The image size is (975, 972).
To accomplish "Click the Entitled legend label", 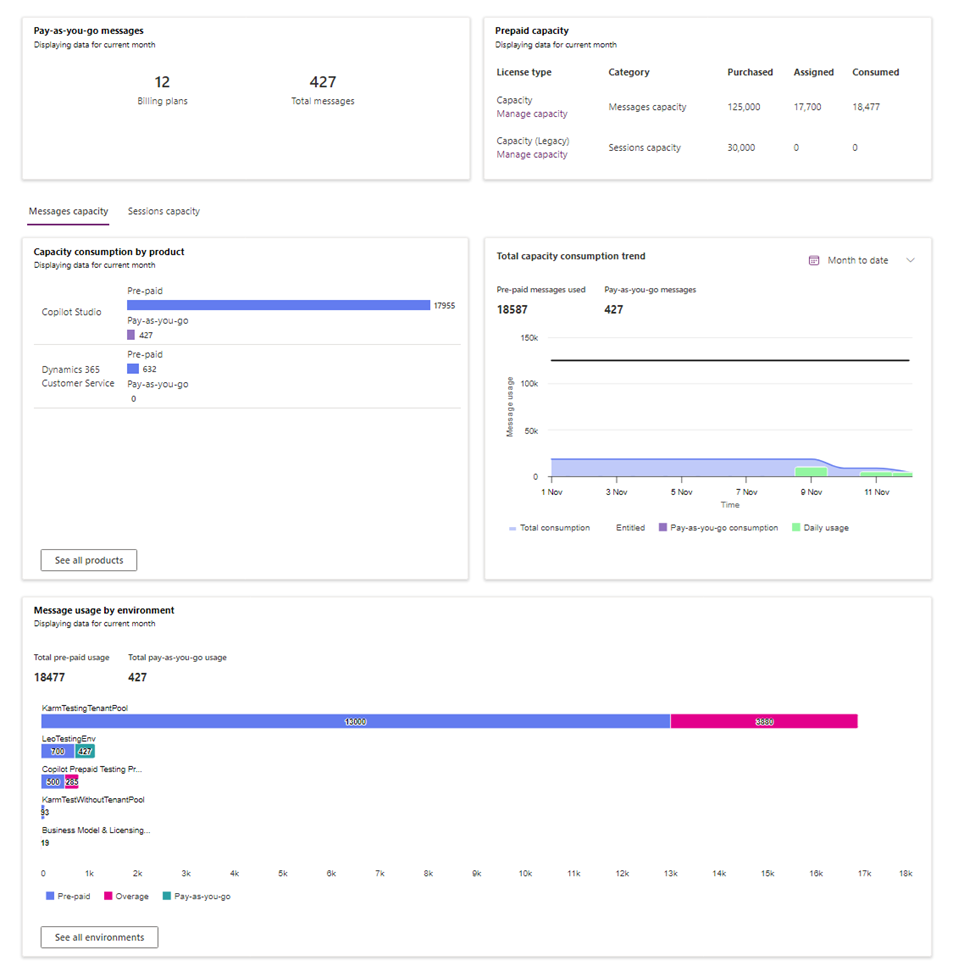I will pos(631,528).
